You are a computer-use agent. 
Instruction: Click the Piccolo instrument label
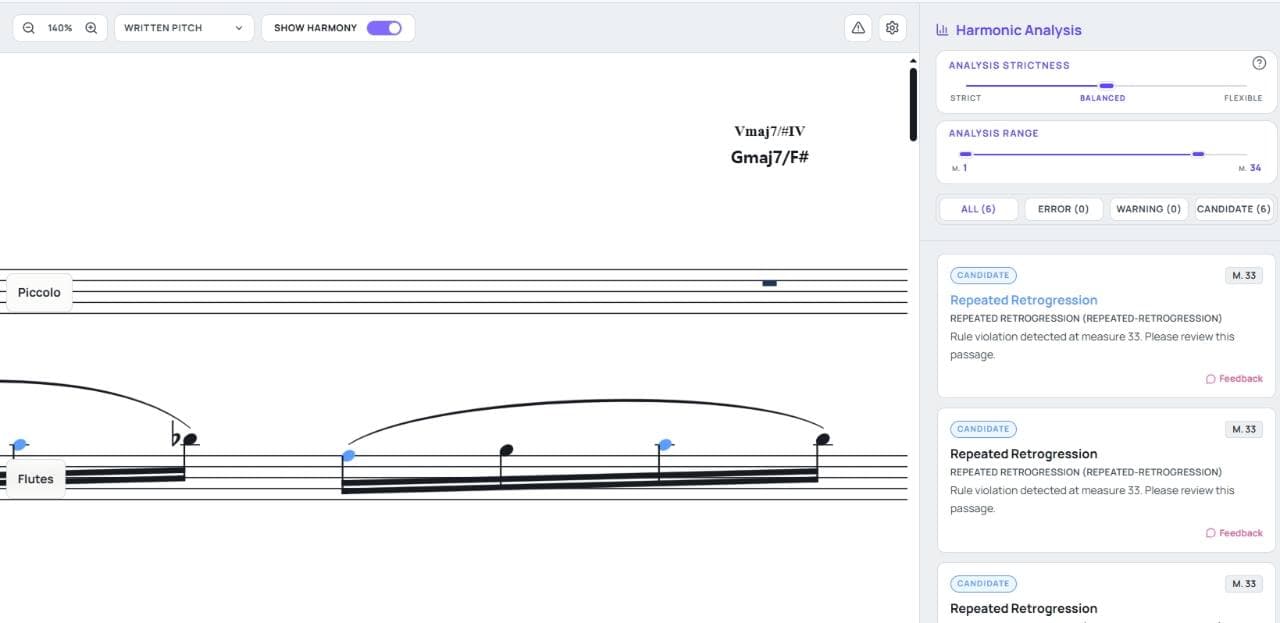(x=39, y=293)
